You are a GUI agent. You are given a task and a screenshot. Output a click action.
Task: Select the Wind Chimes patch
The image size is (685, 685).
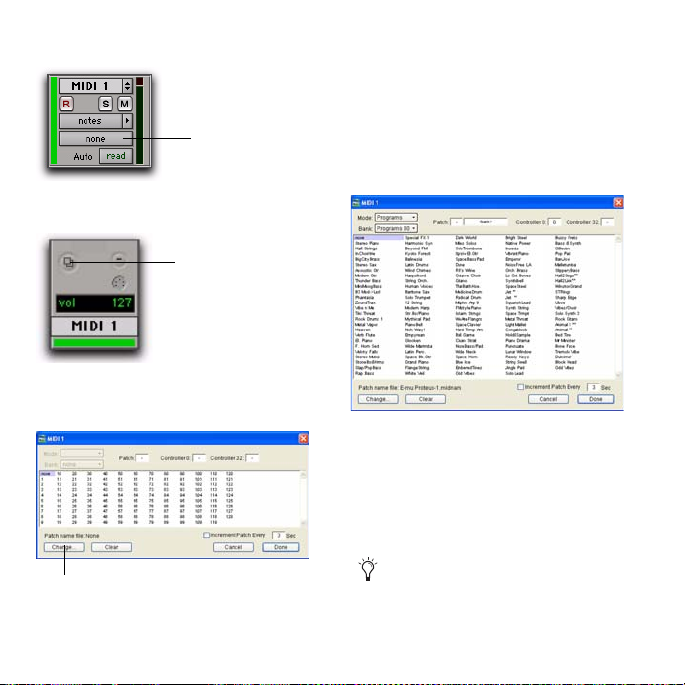[x=418, y=270]
